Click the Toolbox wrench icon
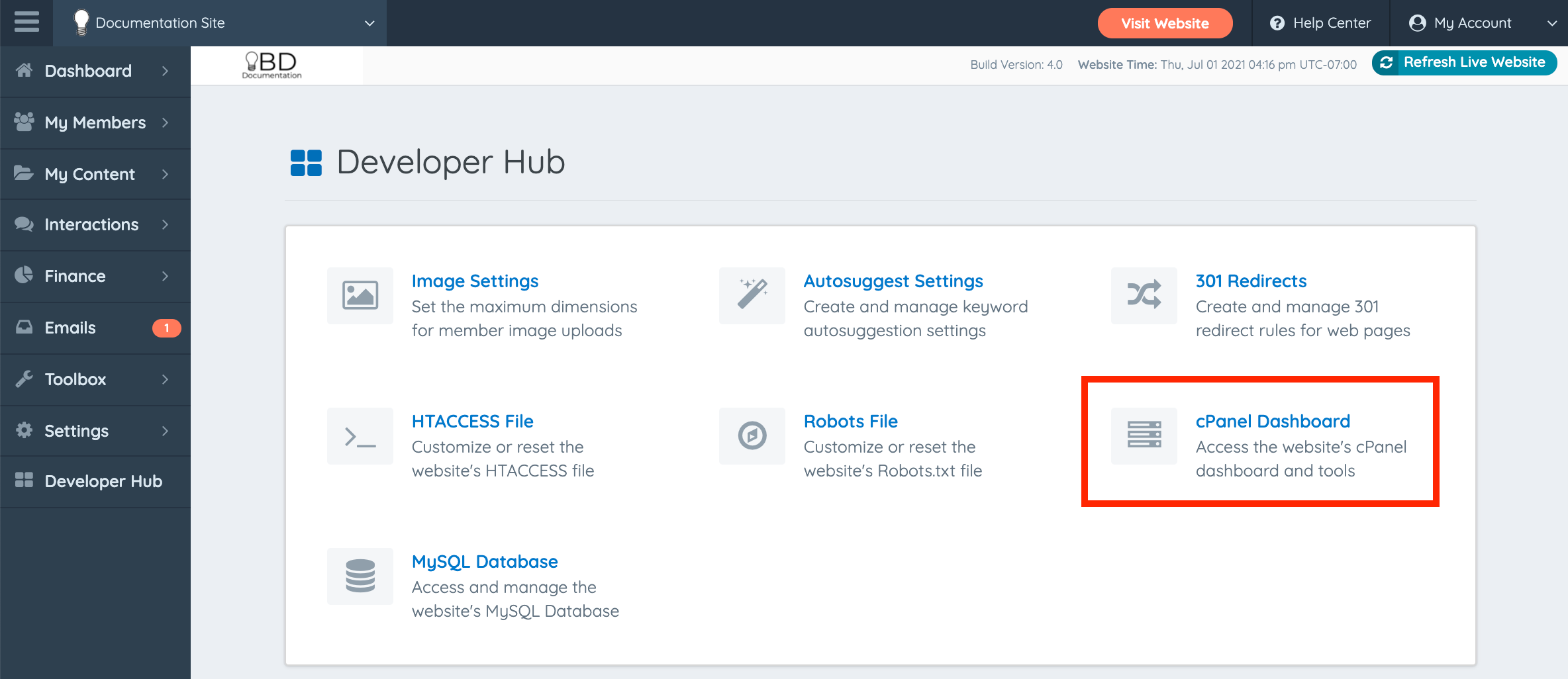The width and height of the screenshot is (1568, 679). coord(24,379)
